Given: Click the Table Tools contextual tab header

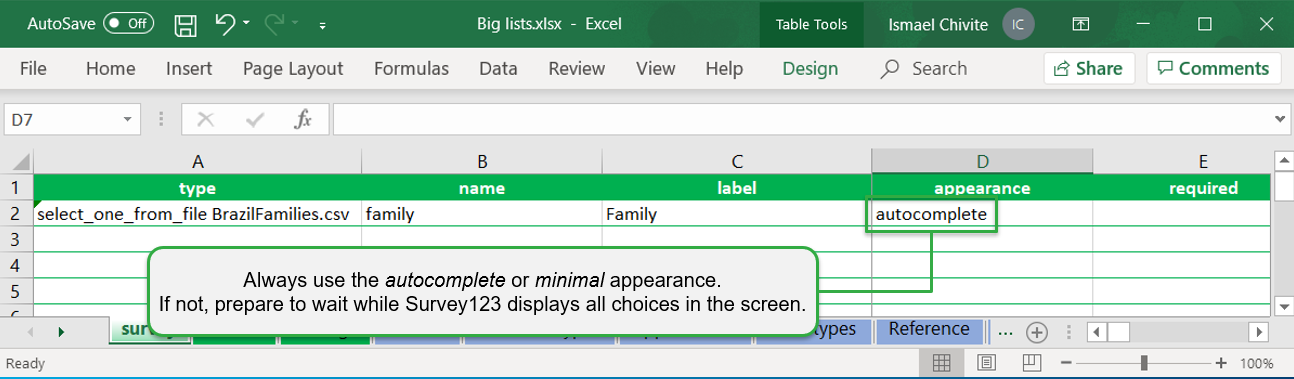Looking at the screenshot, I should coord(811,24).
